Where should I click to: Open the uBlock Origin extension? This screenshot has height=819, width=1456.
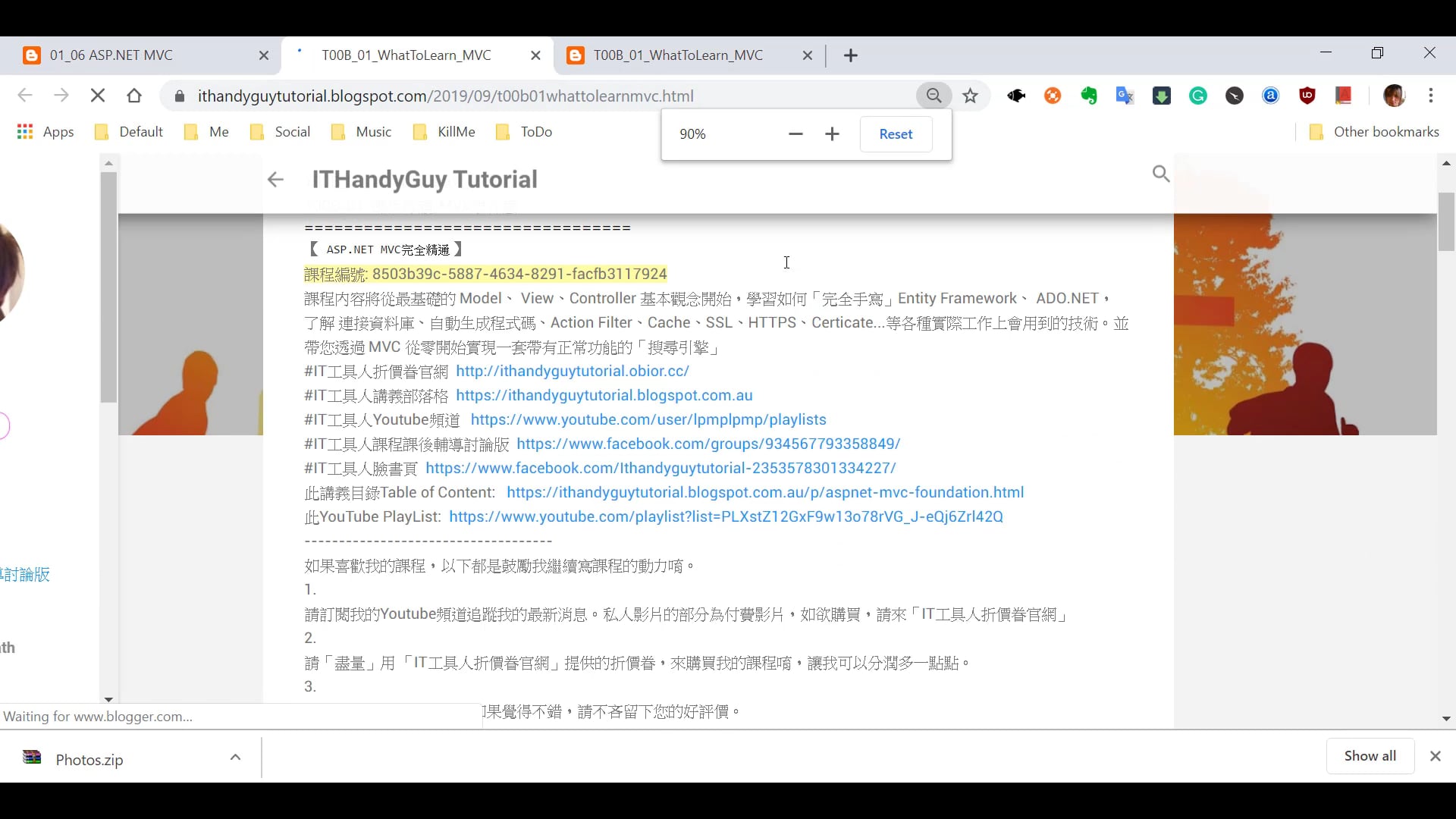tap(1307, 96)
